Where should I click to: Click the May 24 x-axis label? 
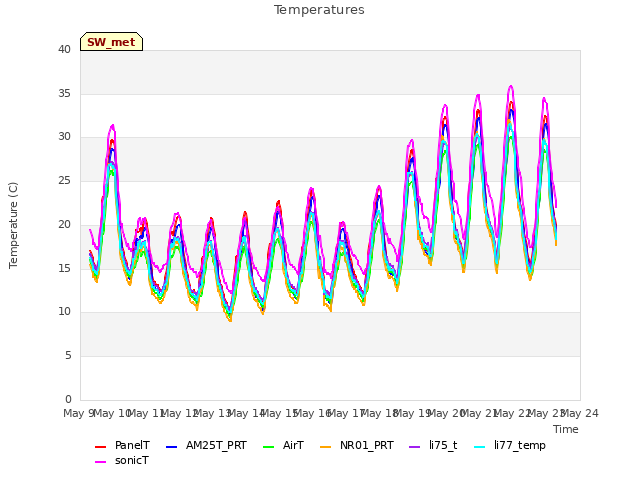click(580, 413)
